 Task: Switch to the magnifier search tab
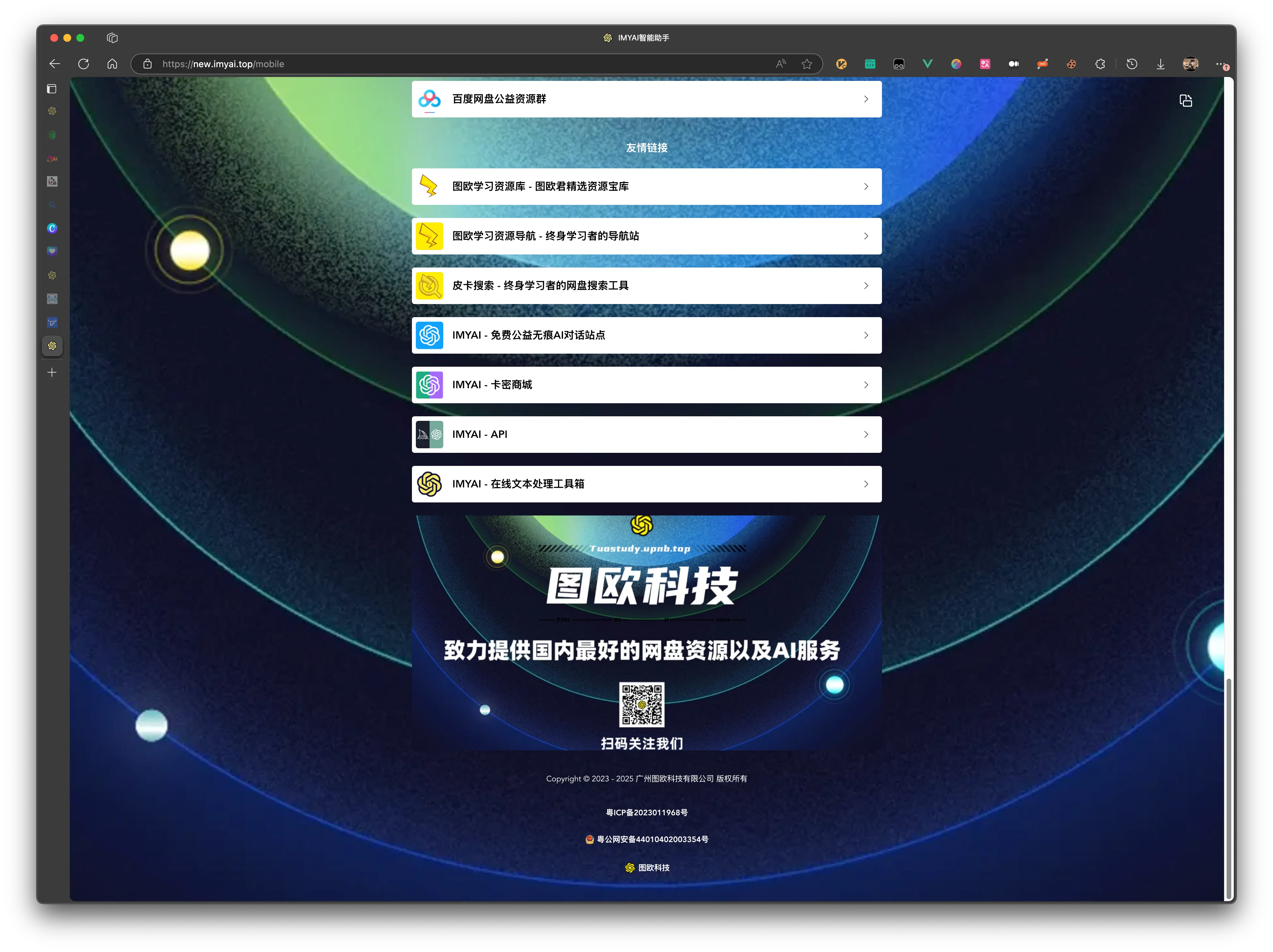click(x=52, y=205)
